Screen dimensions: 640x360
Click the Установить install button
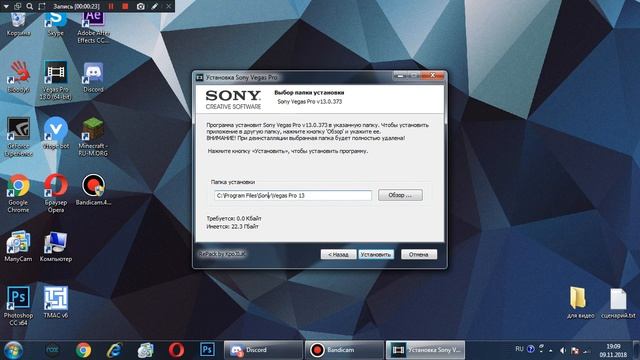[x=376, y=254]
